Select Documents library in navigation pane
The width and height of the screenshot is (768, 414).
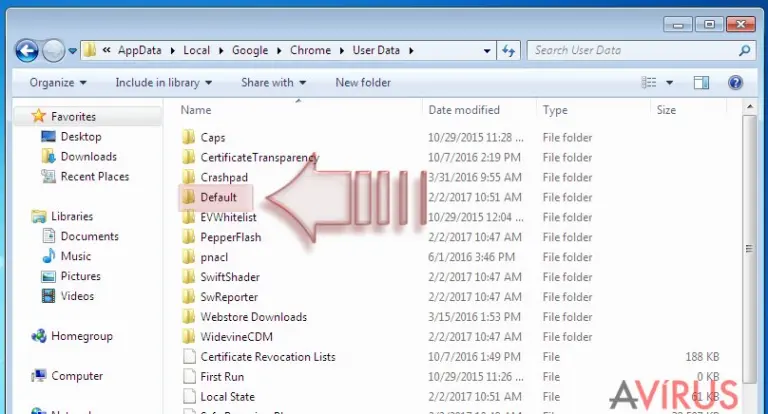point(90,236)
